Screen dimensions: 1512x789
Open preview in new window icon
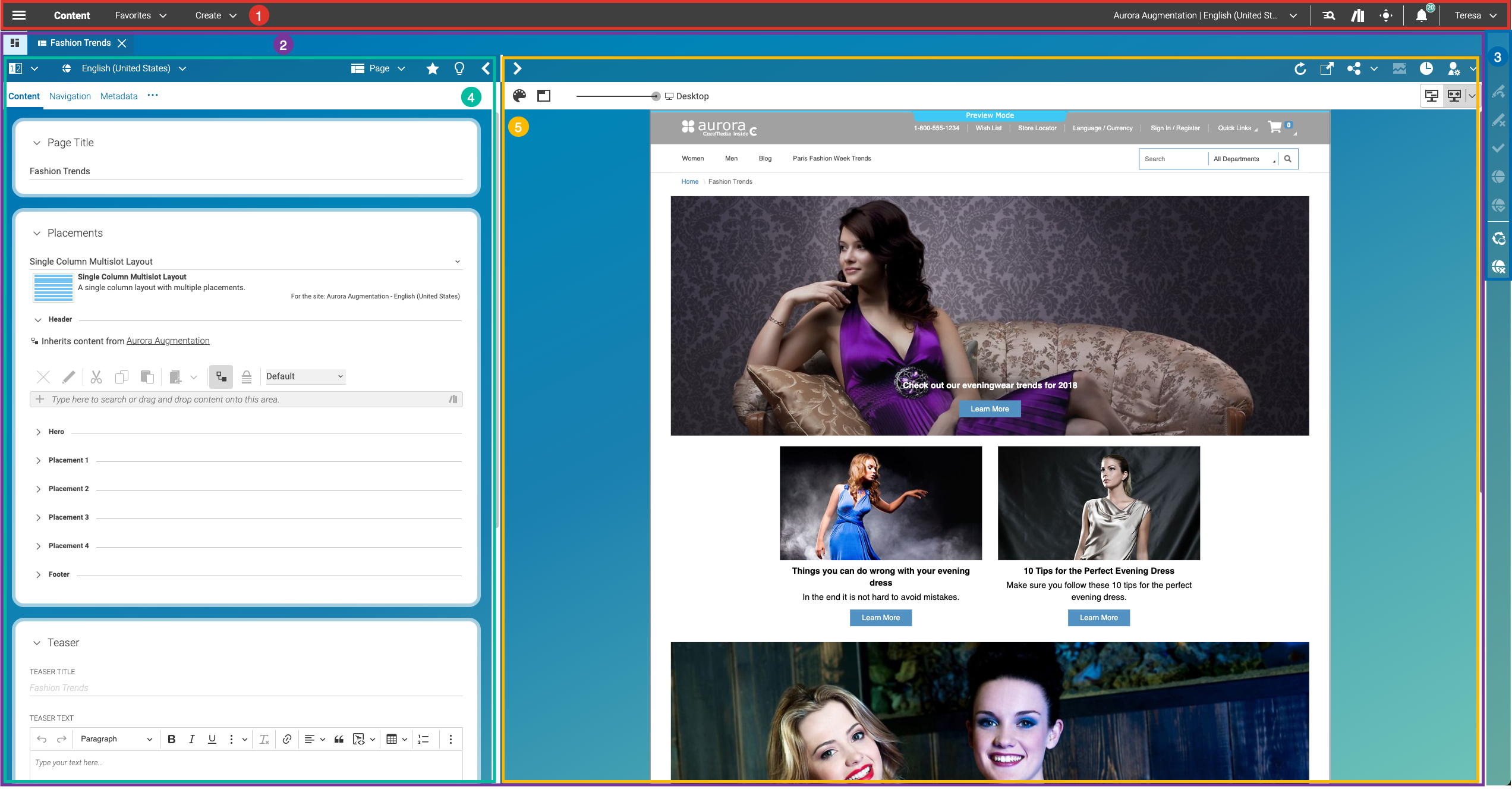(1327, 68)
